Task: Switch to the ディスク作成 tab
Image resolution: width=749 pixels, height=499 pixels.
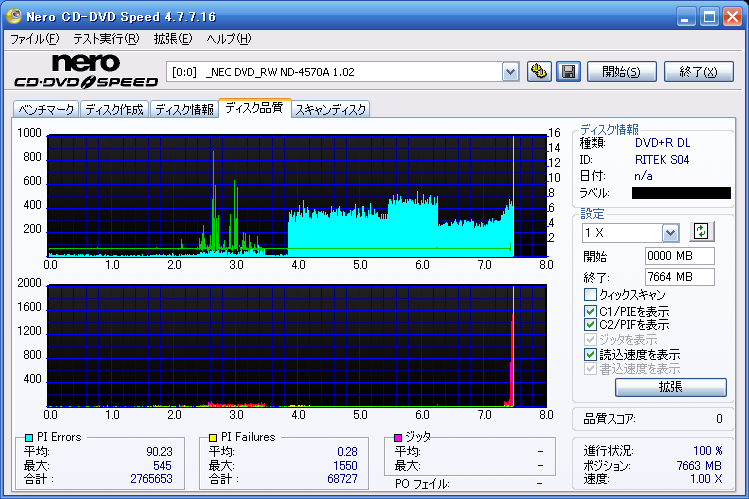Action: click(115, 109)
